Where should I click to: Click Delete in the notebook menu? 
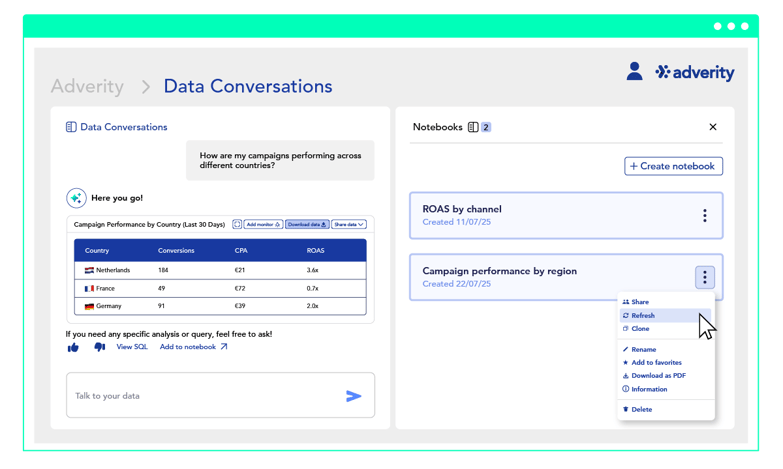(x=641, y=409)
